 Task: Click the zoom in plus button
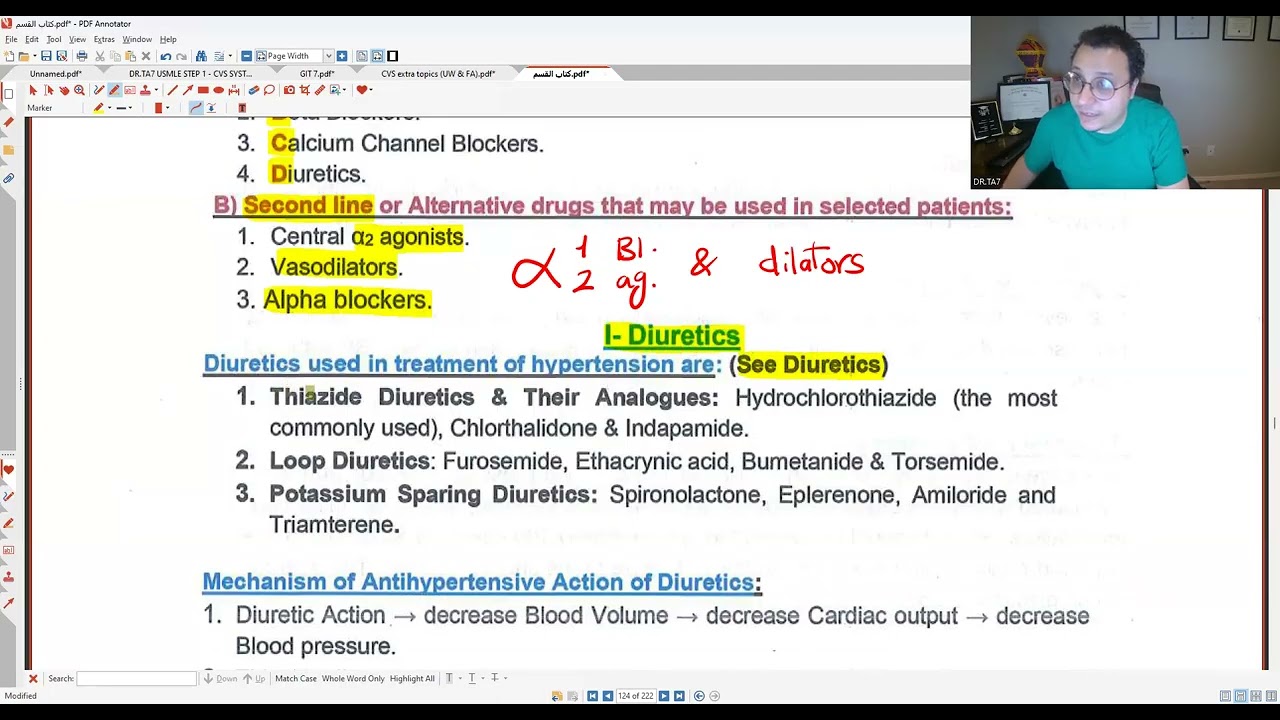pyautogui.click(x=342, y=56)
